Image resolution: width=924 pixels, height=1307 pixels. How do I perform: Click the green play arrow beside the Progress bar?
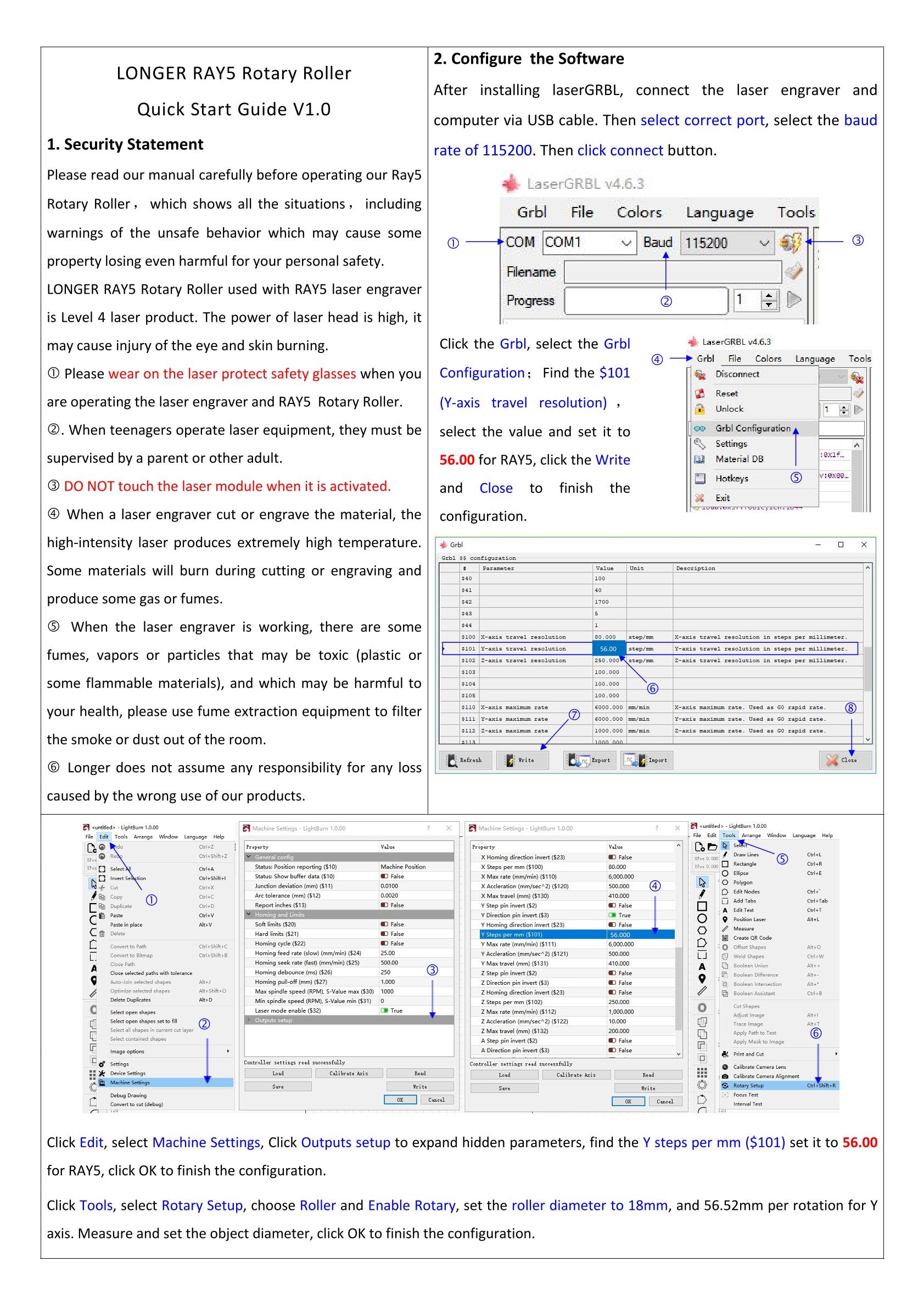794,299
